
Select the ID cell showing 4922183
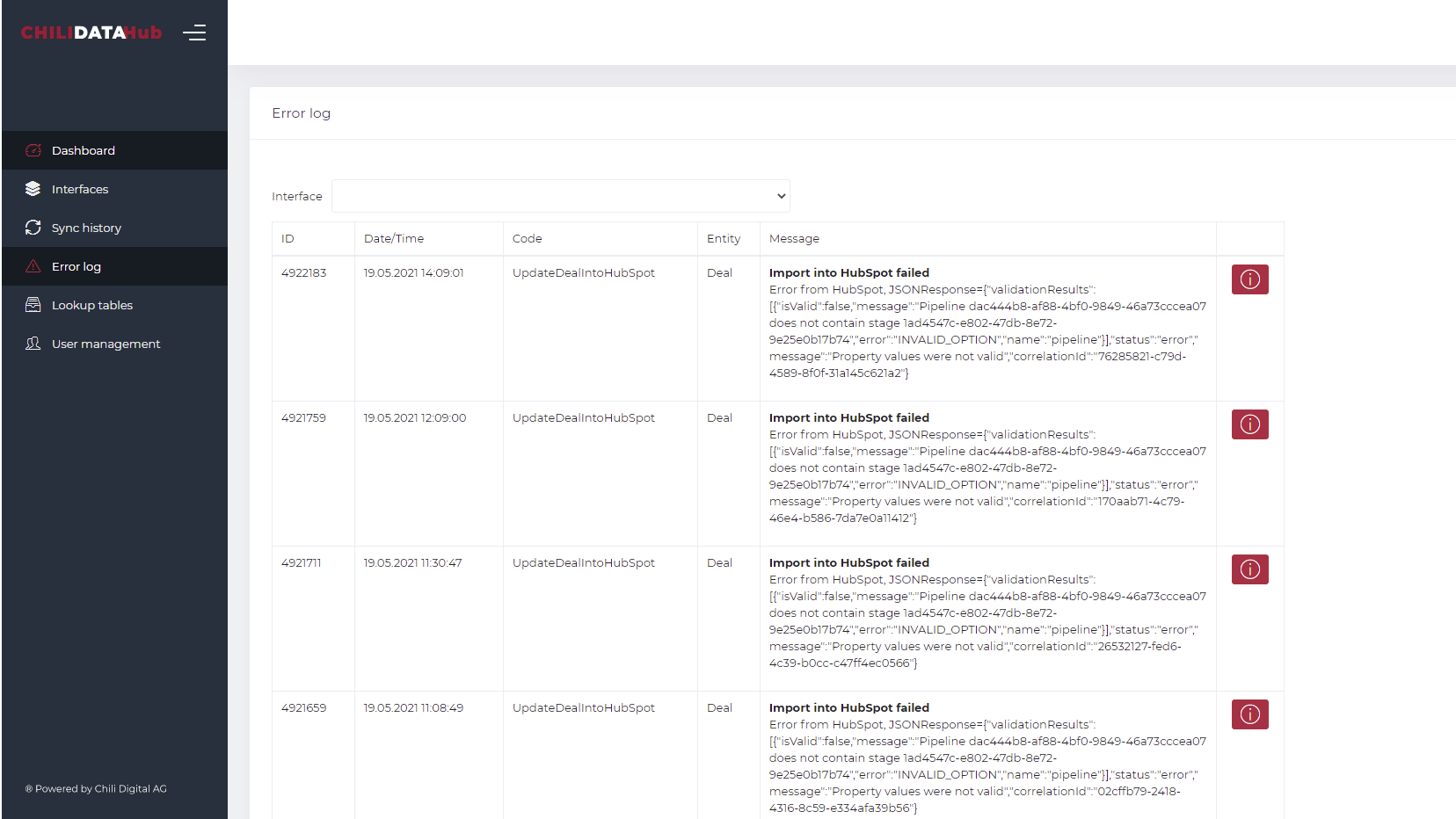pyautogui.click(x=303, y=272)
